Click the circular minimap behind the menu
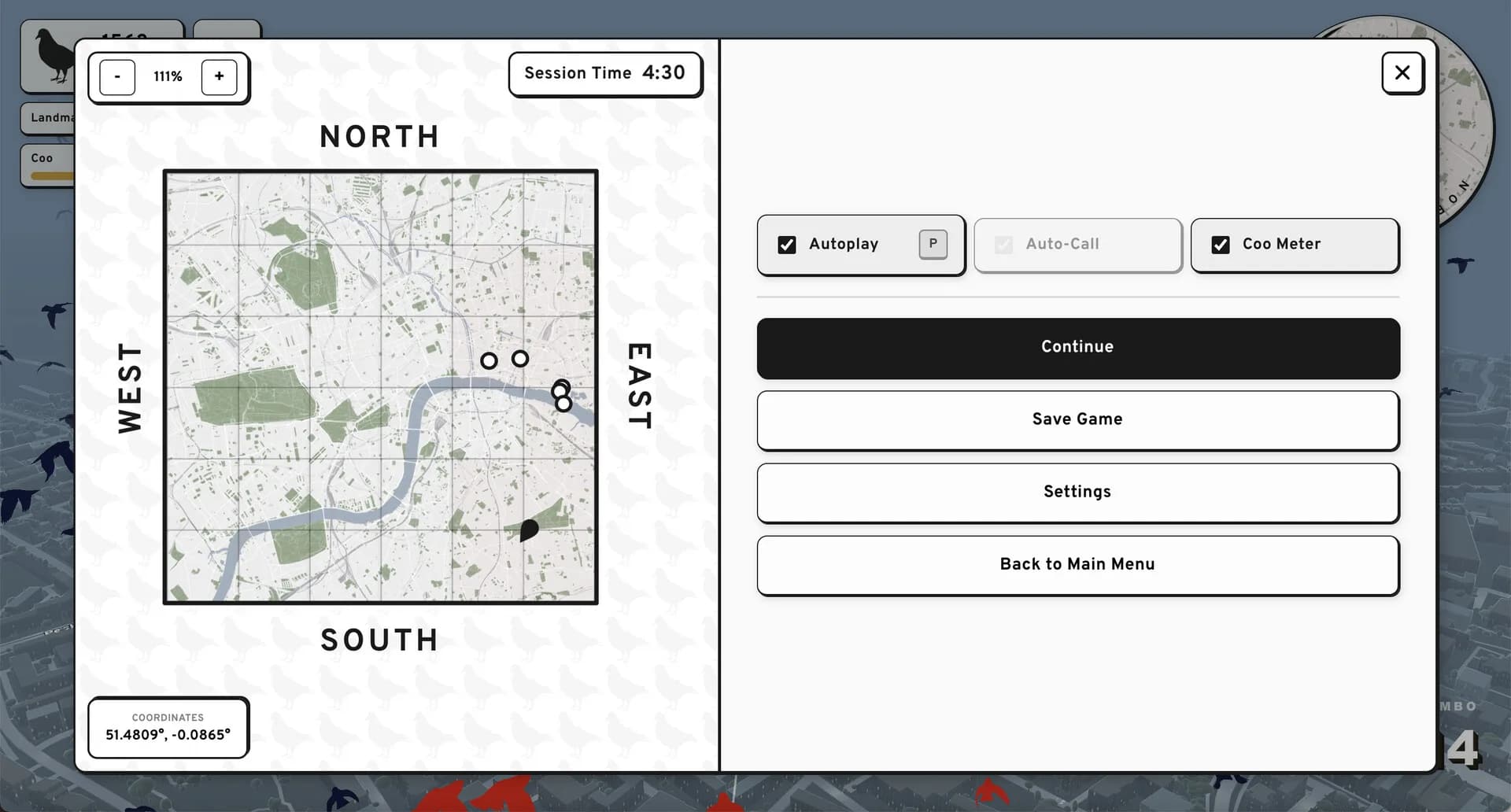This screenshot has height=812, width=1511. tap(1465, 126)
